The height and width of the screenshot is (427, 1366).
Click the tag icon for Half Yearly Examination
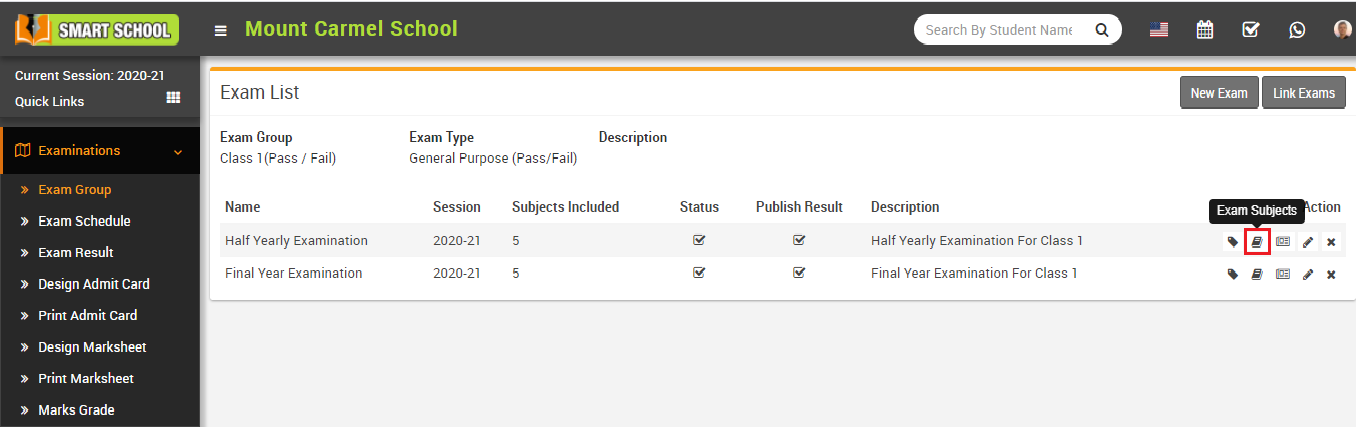(x=1233, y=241)
